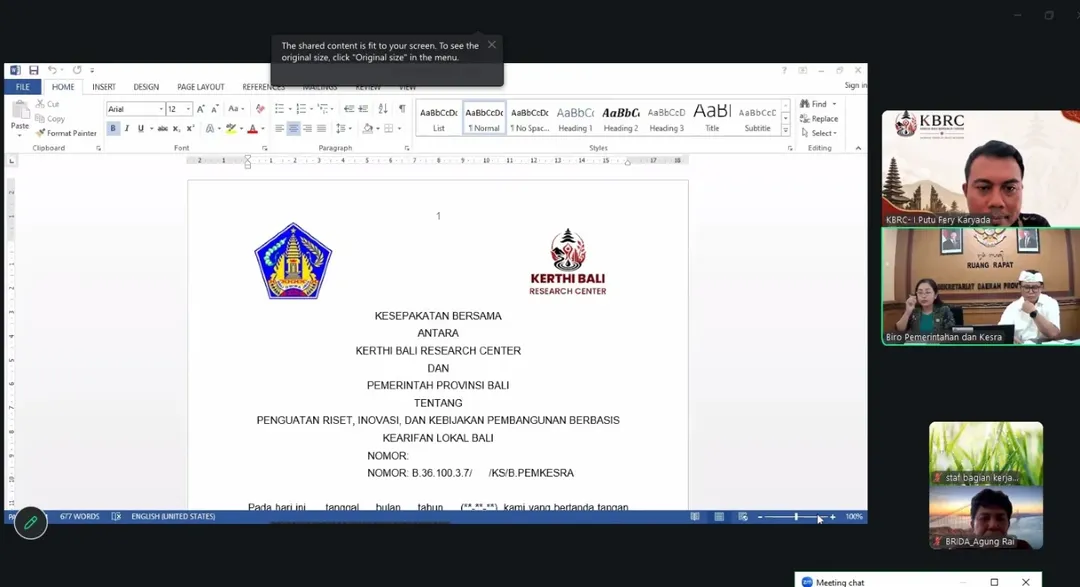The width and height of the screenshot is (1080, 587).
Task: Switch to the INSERT tab
Action: [104, 87]
